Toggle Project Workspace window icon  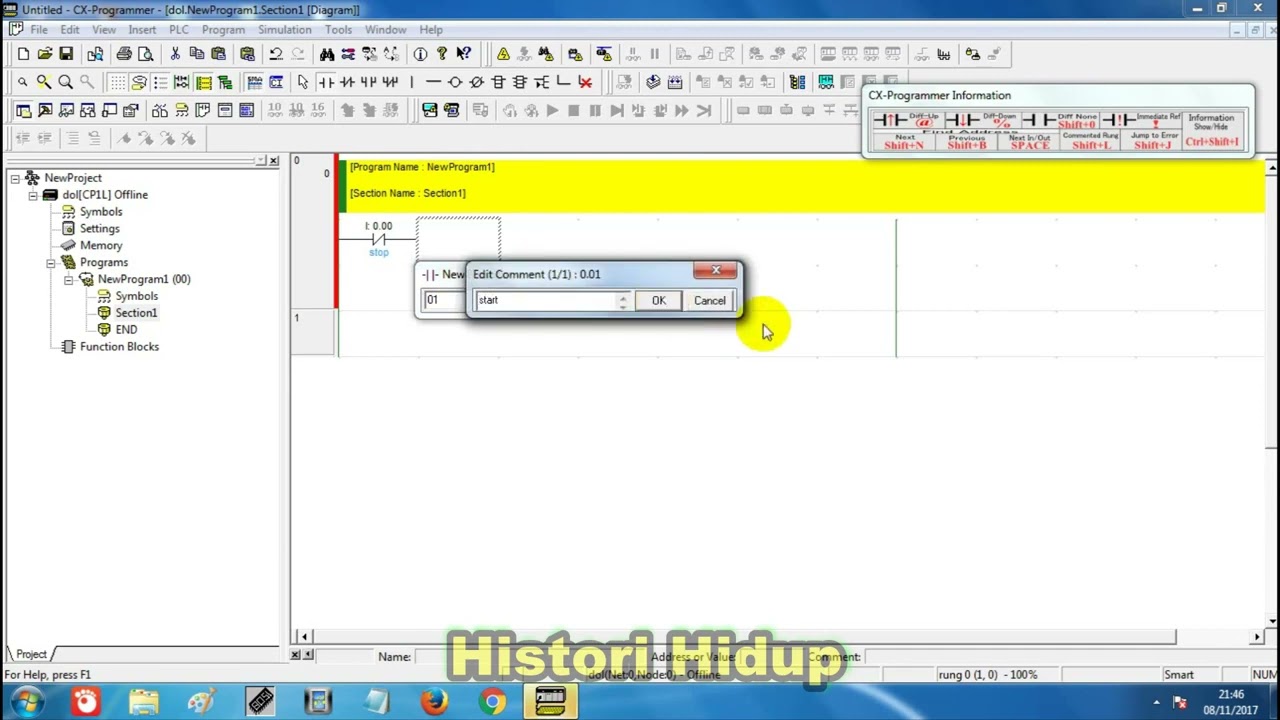click(23, 110)
